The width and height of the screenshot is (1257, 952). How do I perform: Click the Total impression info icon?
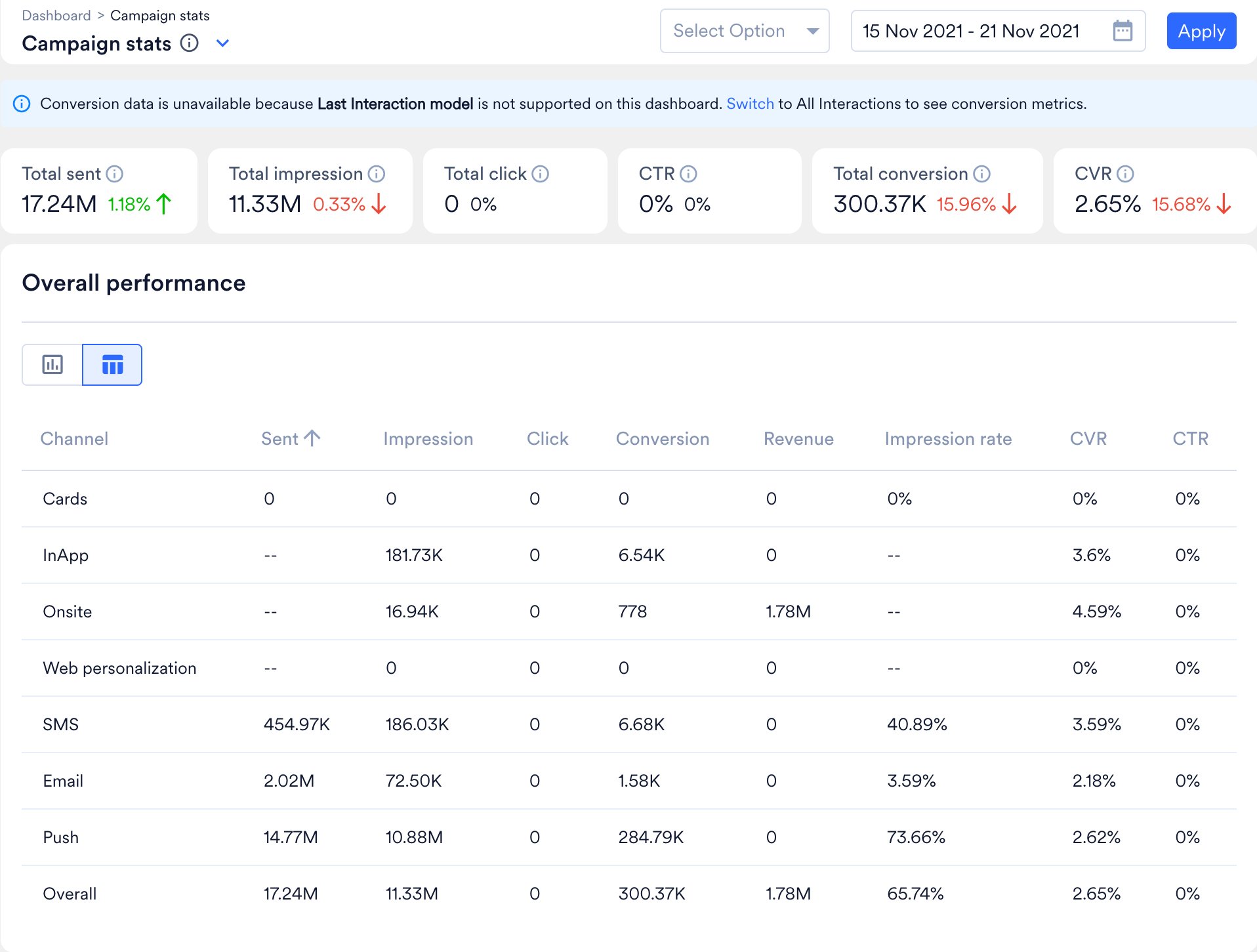click(x=377, y=174)
